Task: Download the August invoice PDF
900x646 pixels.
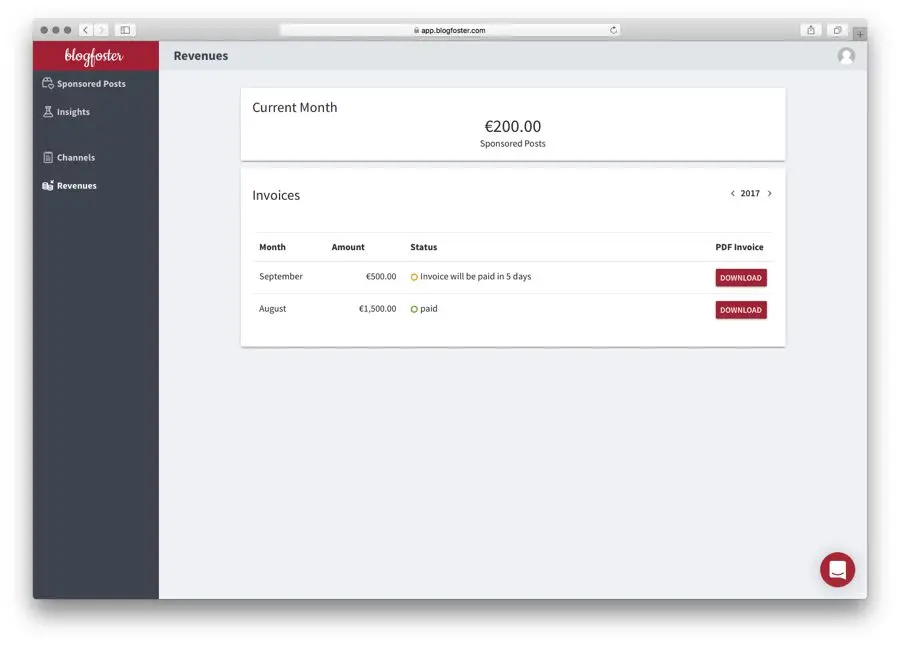Action: 740,310
